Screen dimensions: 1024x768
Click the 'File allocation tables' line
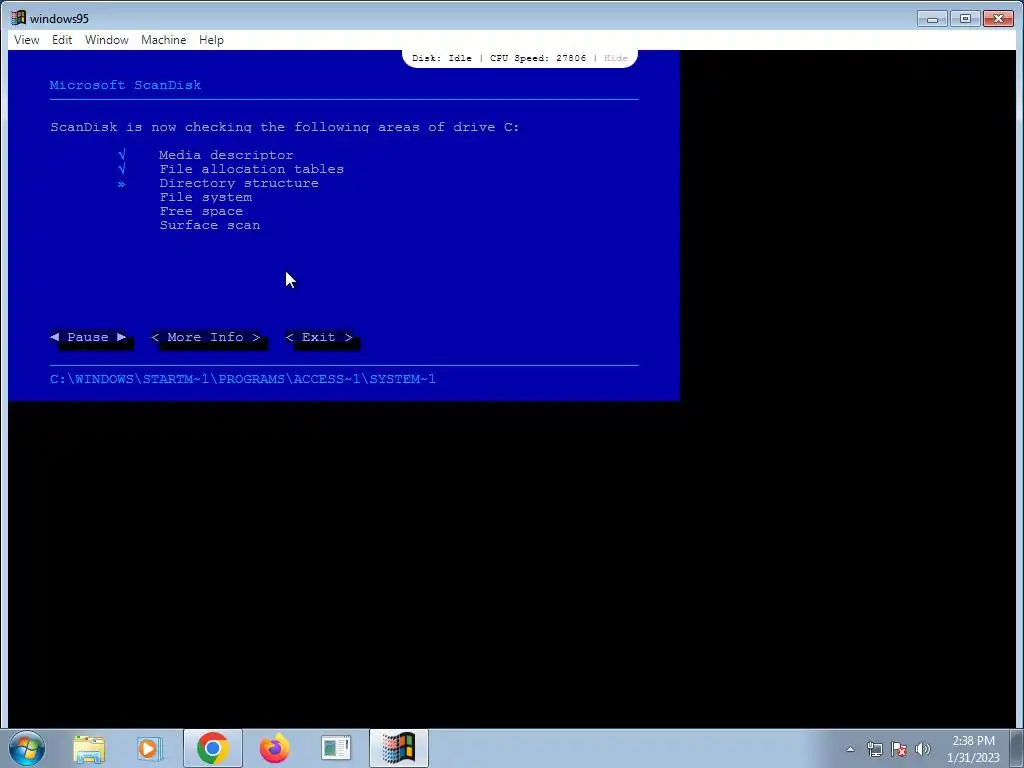pos(251,169)
